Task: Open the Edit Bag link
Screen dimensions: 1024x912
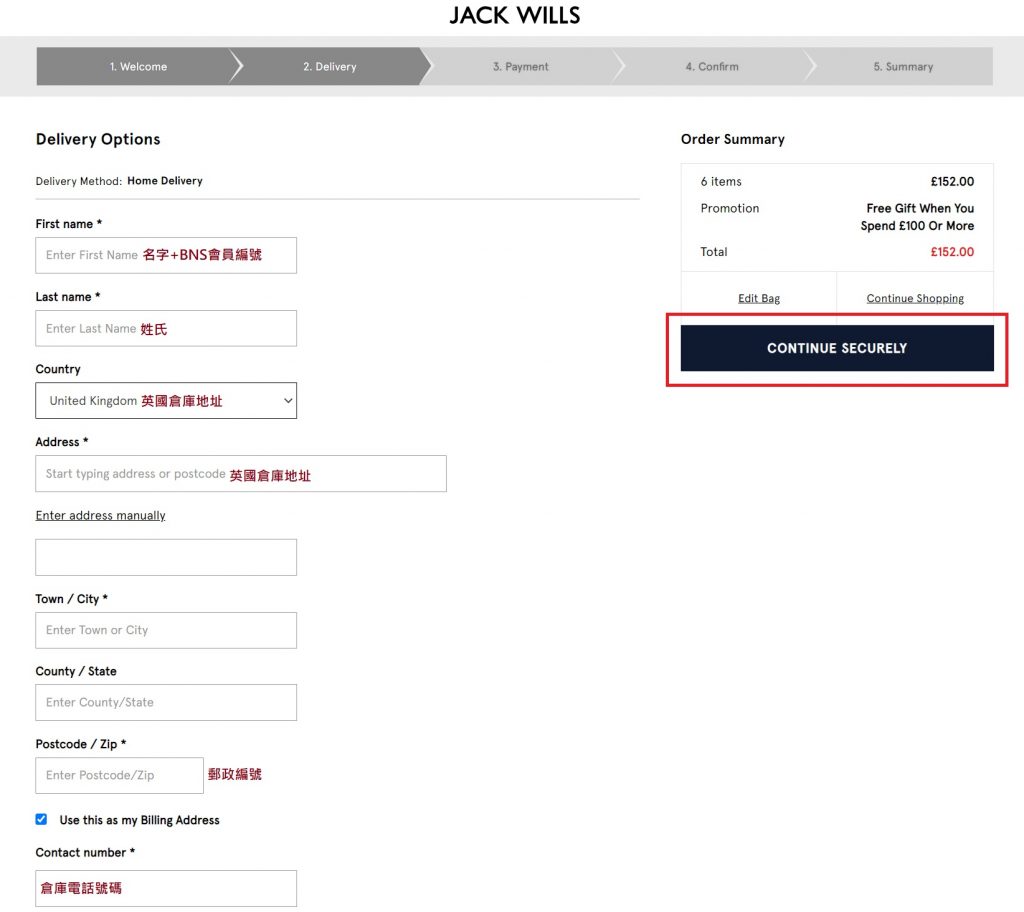Action: [x=759, y=299]
